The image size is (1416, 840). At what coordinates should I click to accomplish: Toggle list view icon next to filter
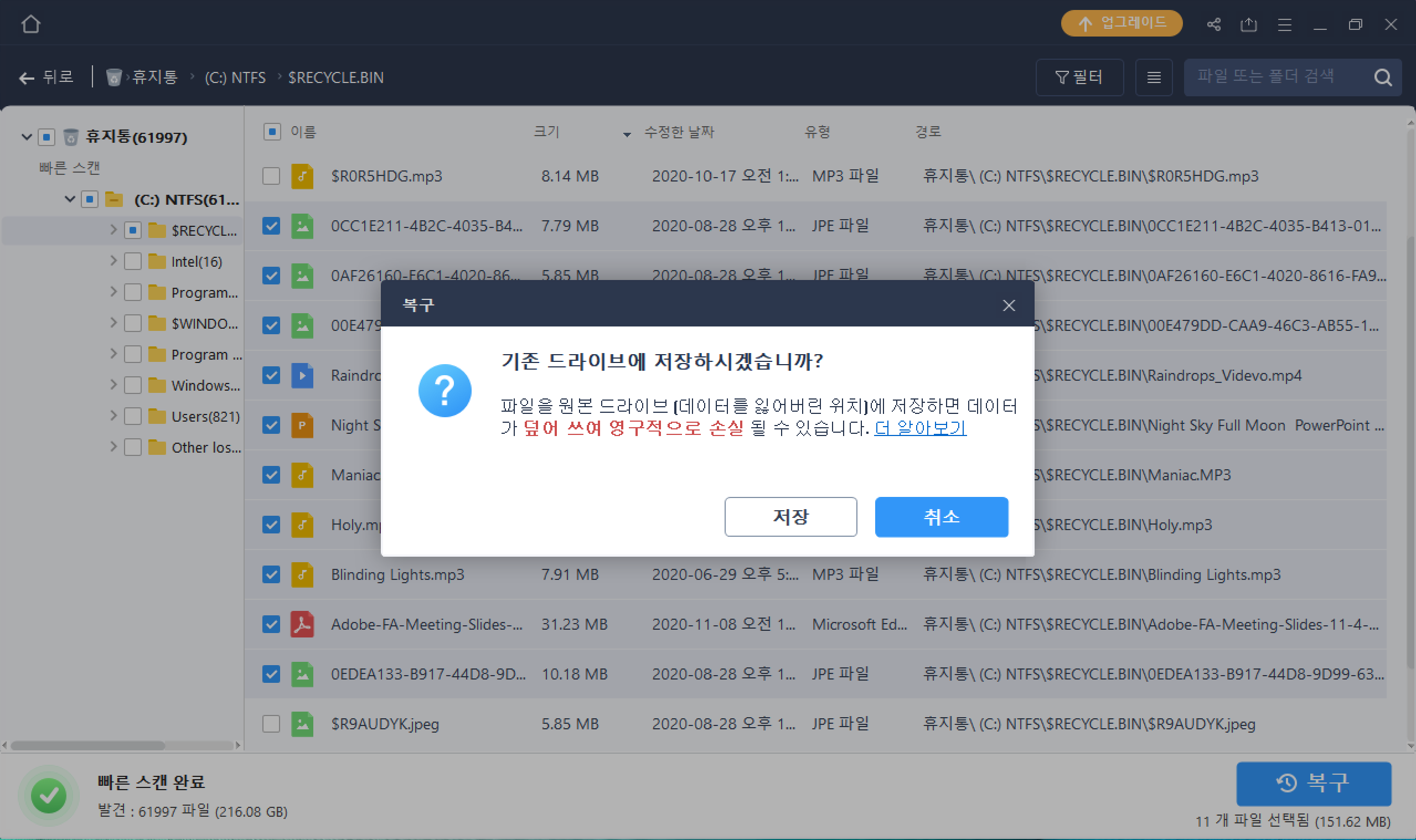click(1153, 77)
